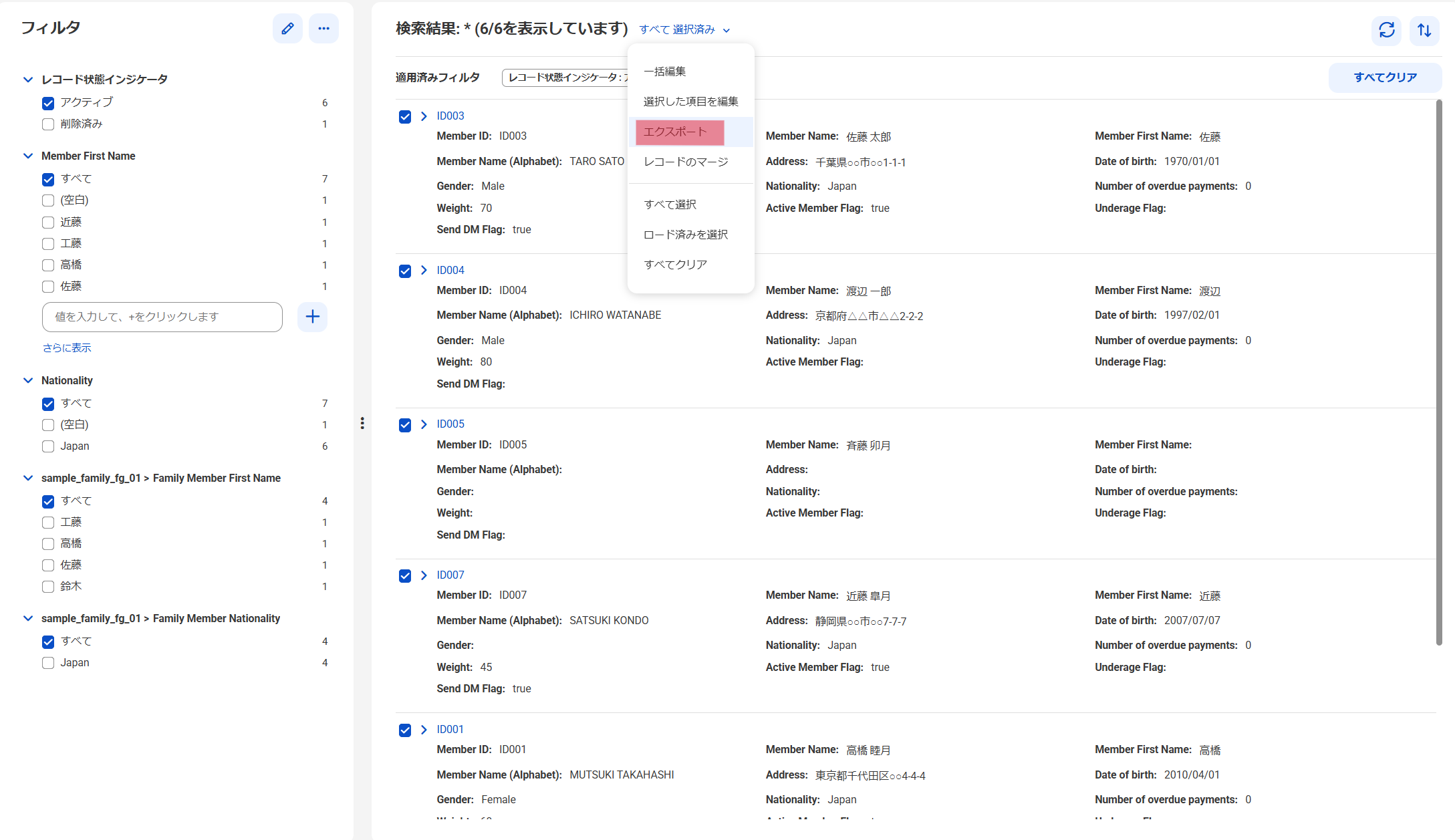This screenshot has width=1455, height=840.
Task: Click the refresh results icon
Action: pyautogui.click(x=1386, y=30)
